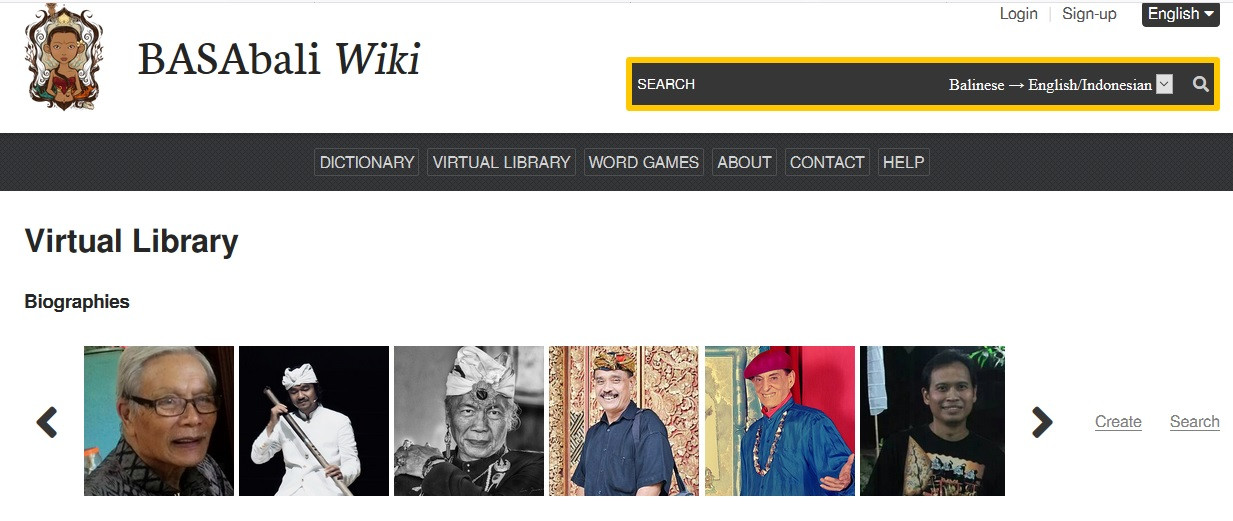The height and width of the screenshot is (521, 1233).
Task: Advance biographies carousel with right arrow
Action: [1042, 422]
